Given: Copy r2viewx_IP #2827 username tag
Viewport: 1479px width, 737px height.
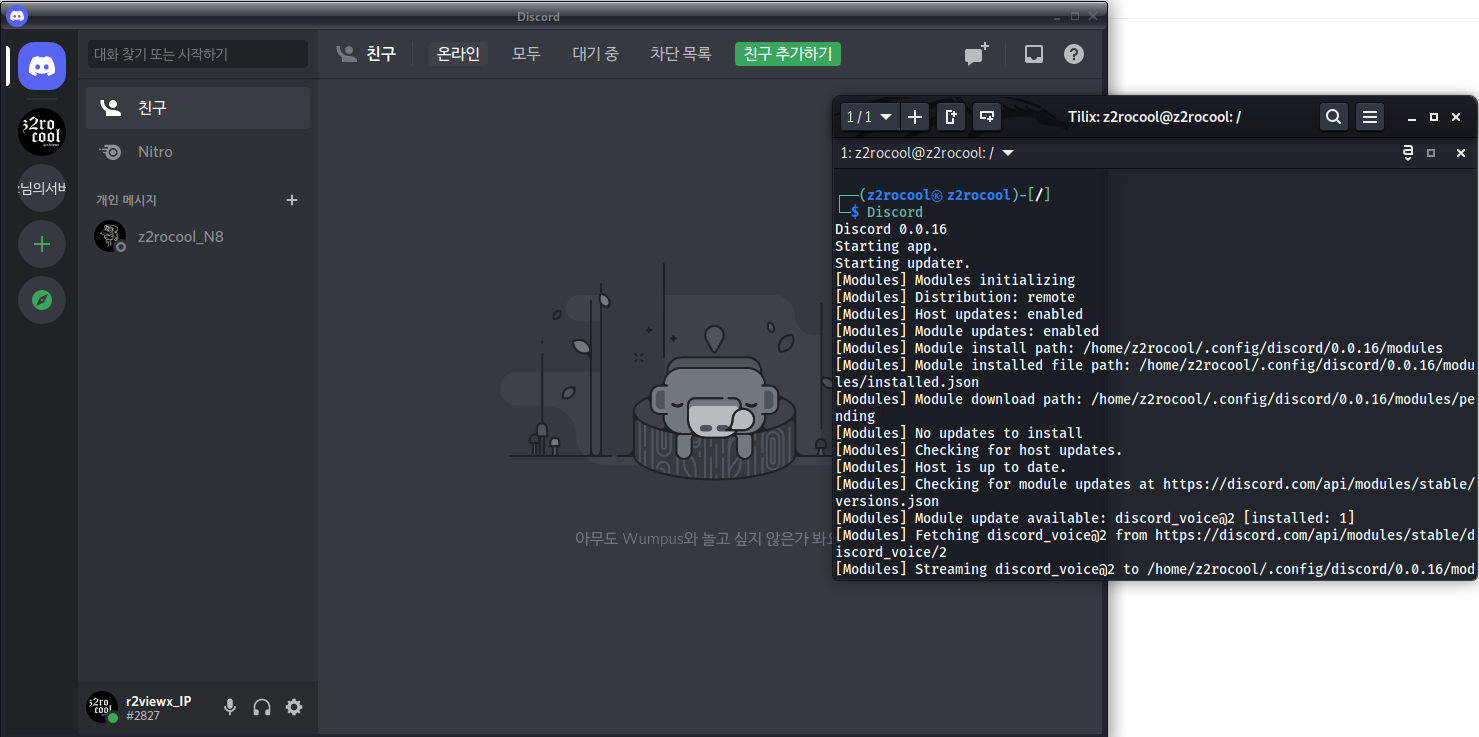Looking at the screenshot, I should tap(158, 708).
